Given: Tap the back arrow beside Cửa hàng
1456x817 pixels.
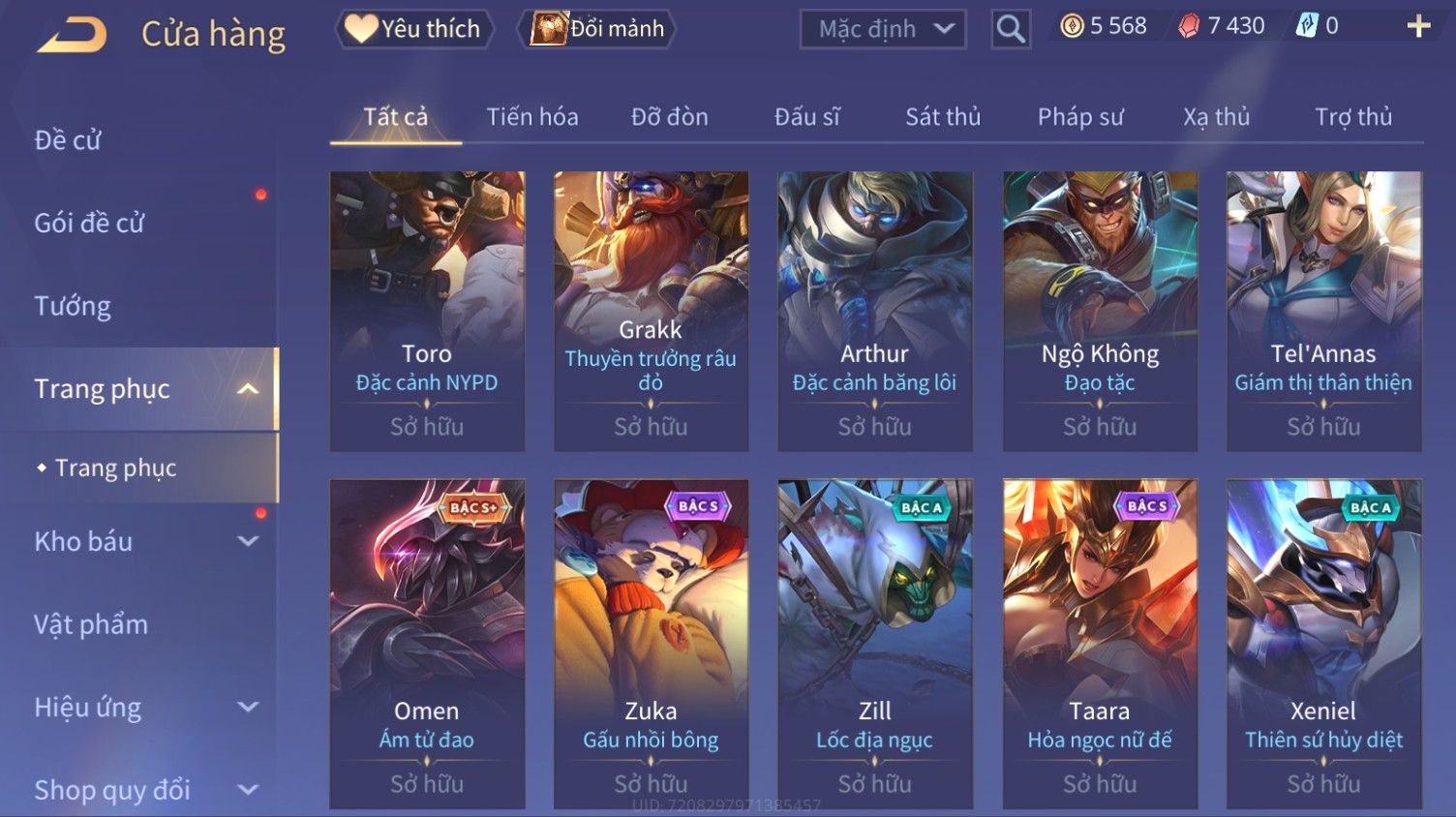Looking at the screenshot, I should coord(72,36).
